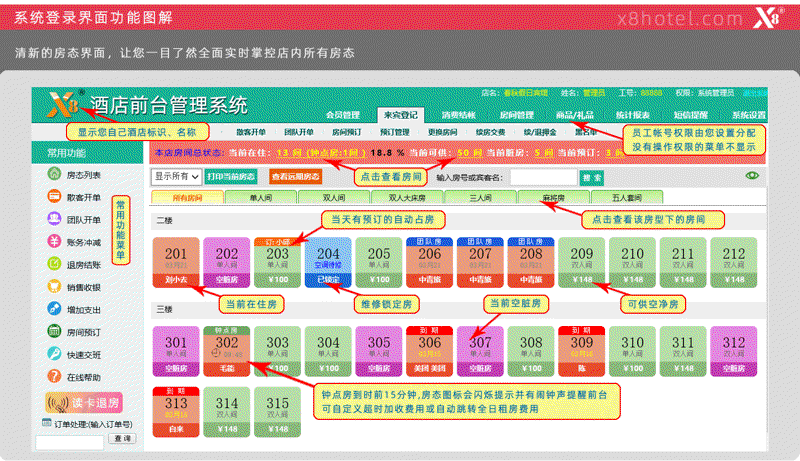
Task: Select vacant room 209 tile
Action: pyautogui.click(x=582, y=262)
